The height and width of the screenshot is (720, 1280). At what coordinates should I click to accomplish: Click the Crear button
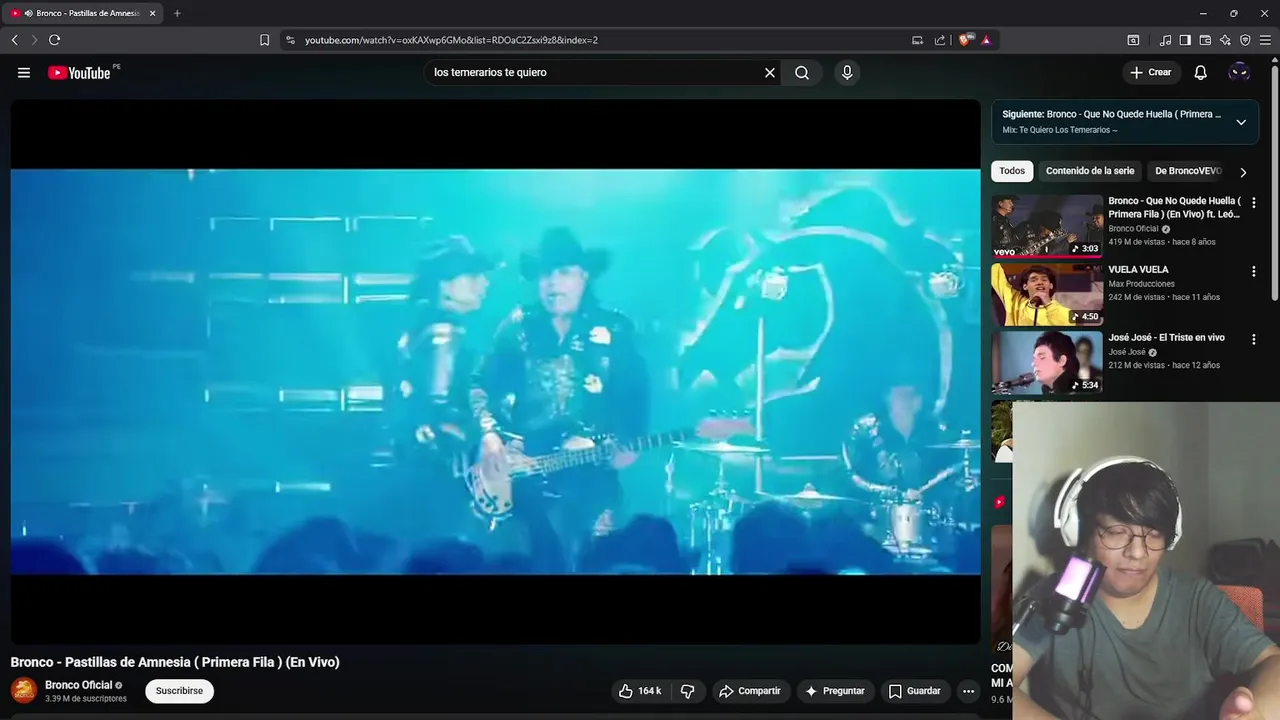pos(1151,72)
